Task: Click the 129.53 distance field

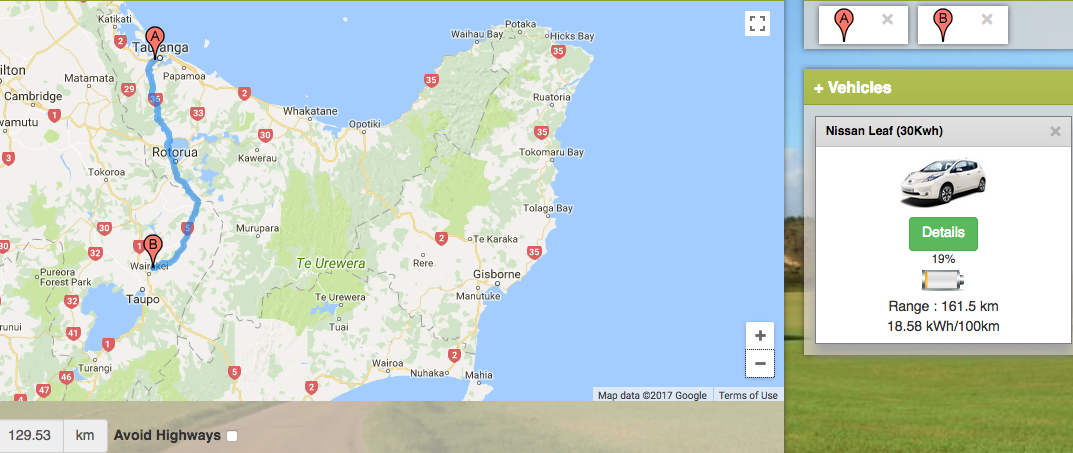Action: 31,436
